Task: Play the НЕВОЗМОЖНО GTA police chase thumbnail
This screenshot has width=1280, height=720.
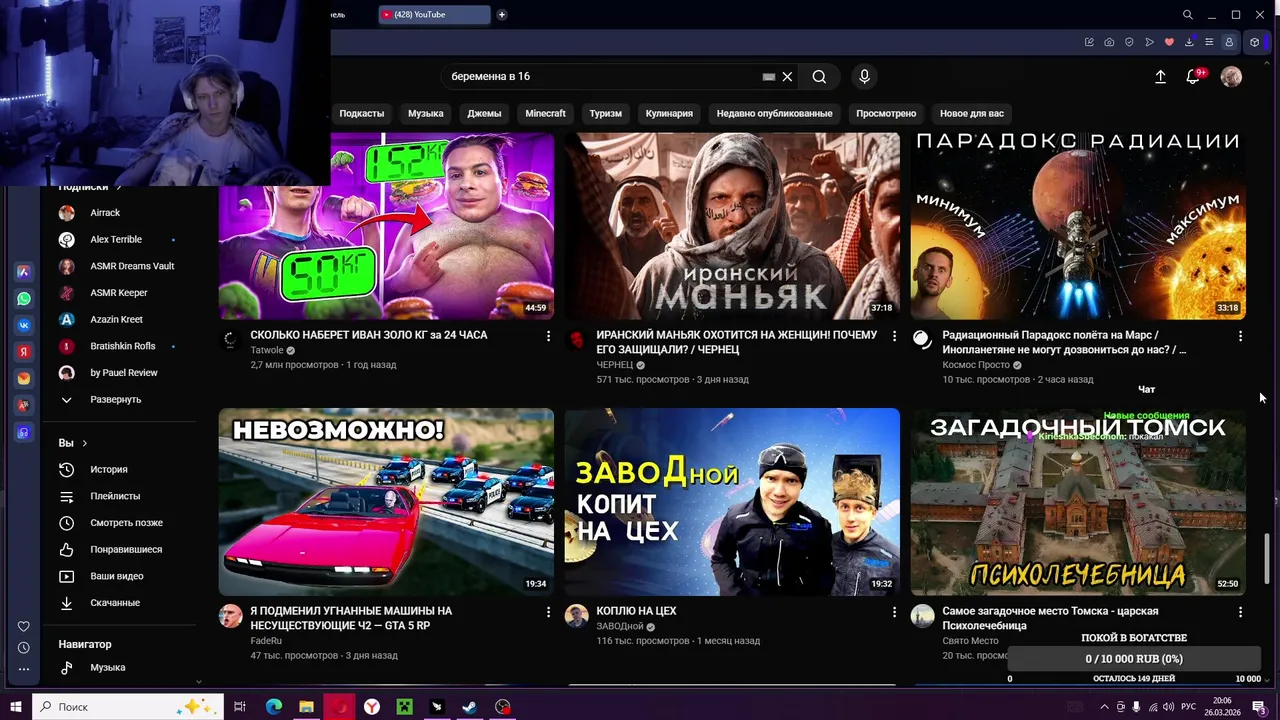Action: 386,501
